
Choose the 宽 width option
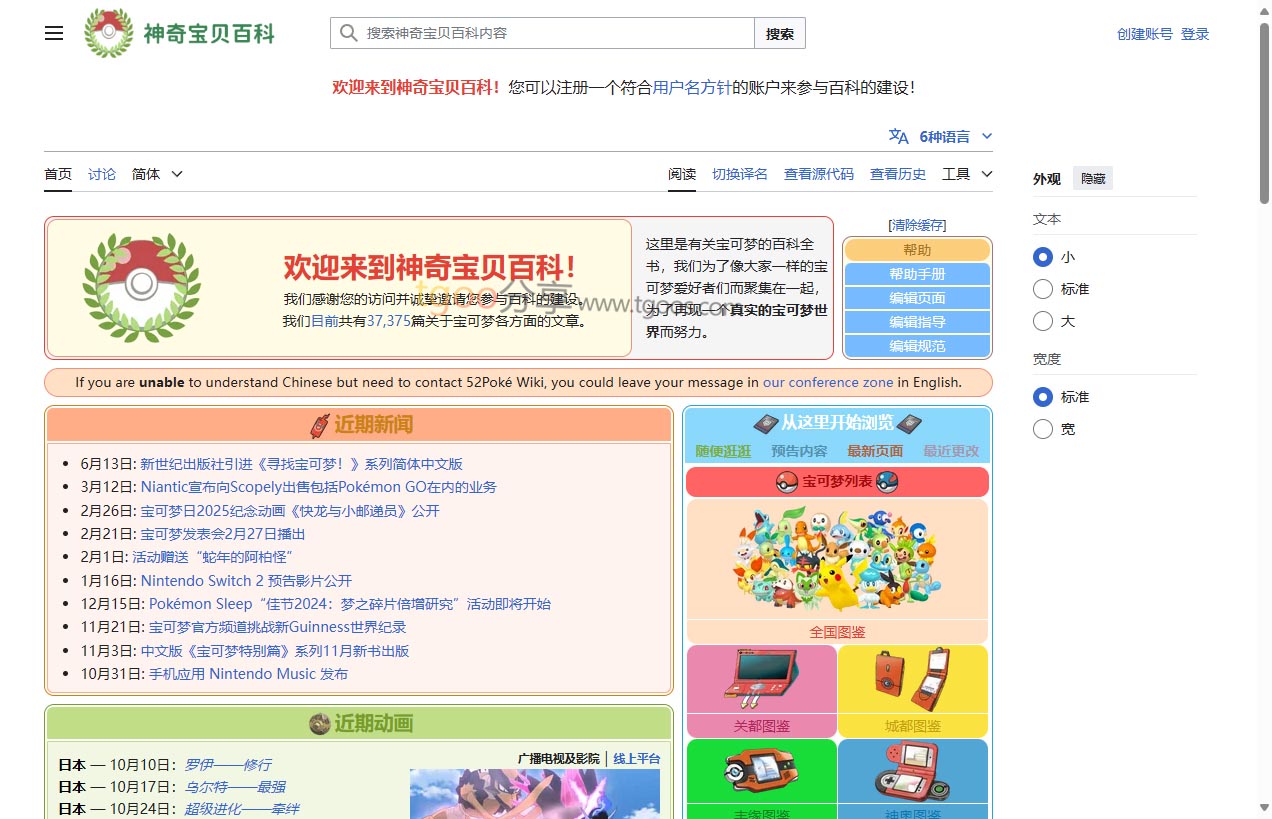click(1043, 429)
